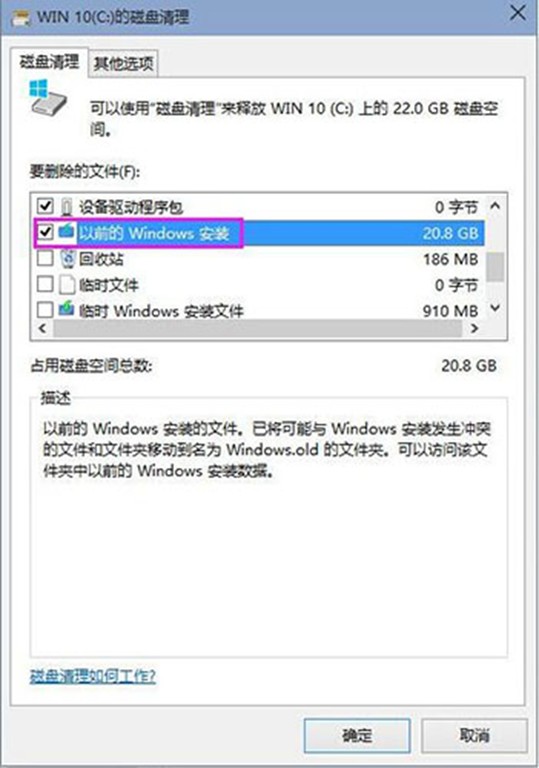Screen dimensions: 539x768
Task: Click the device driver package icon
Action: pyautogui.click(x=67, y=207)
